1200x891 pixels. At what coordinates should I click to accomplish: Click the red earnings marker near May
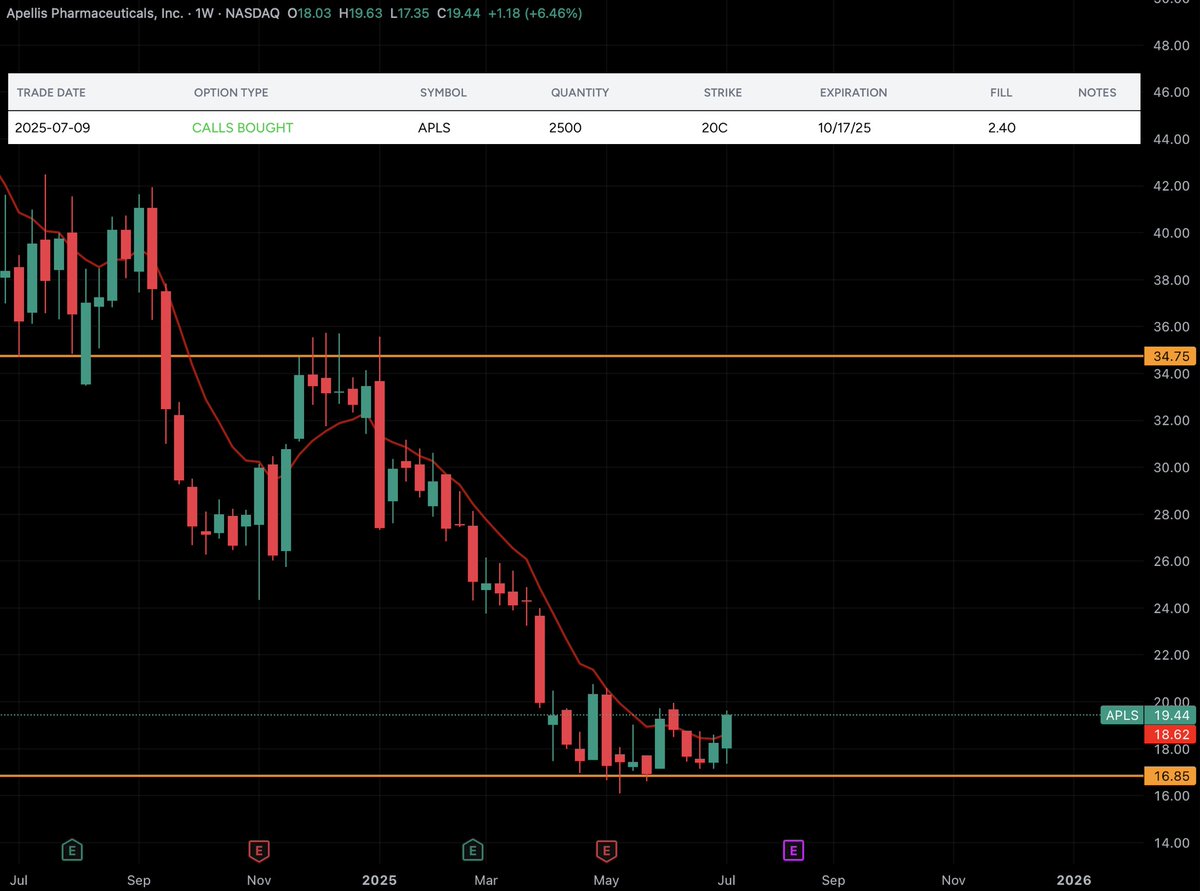tap(605, 850)
